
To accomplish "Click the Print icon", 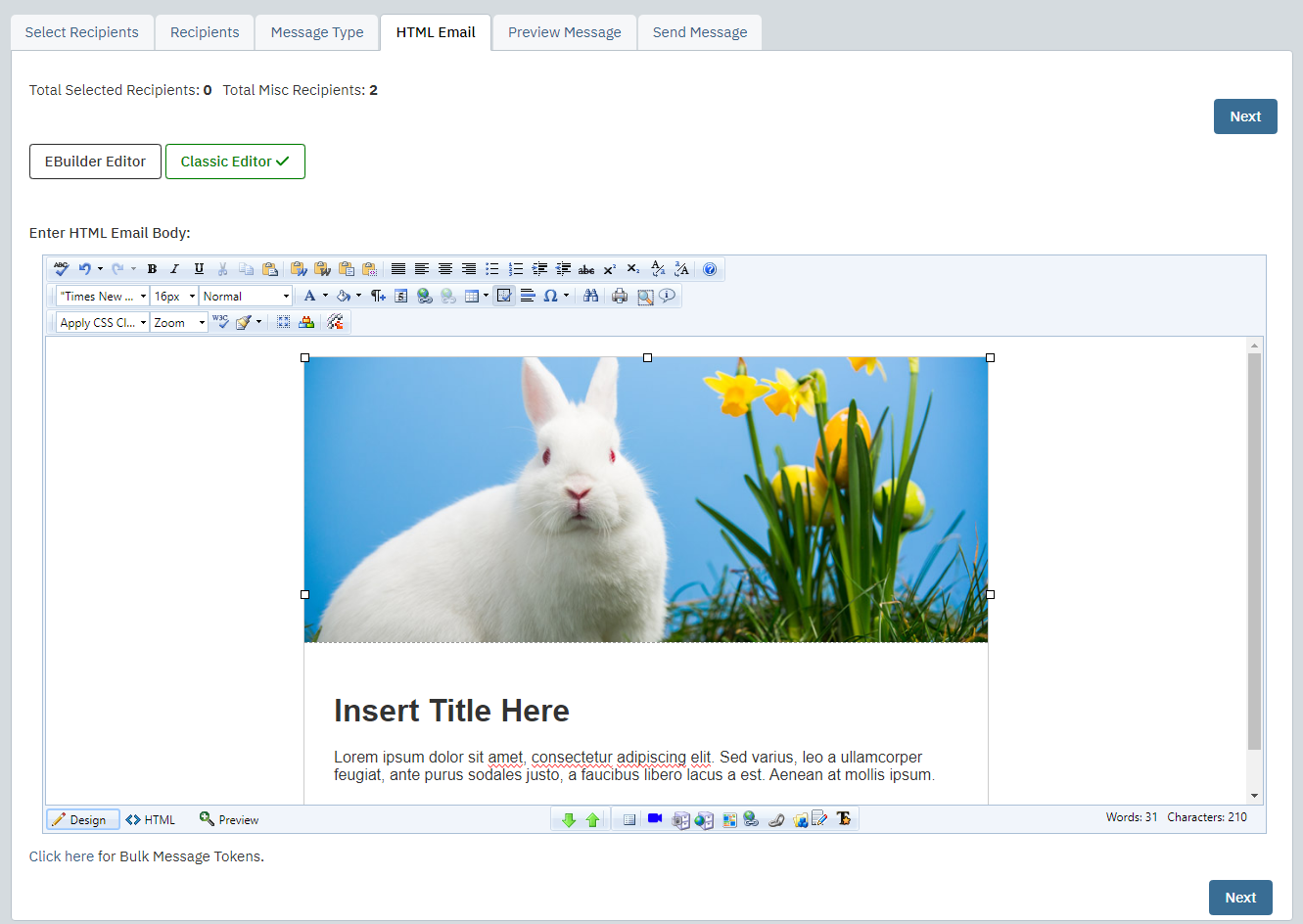I will (x=620, y=296).
